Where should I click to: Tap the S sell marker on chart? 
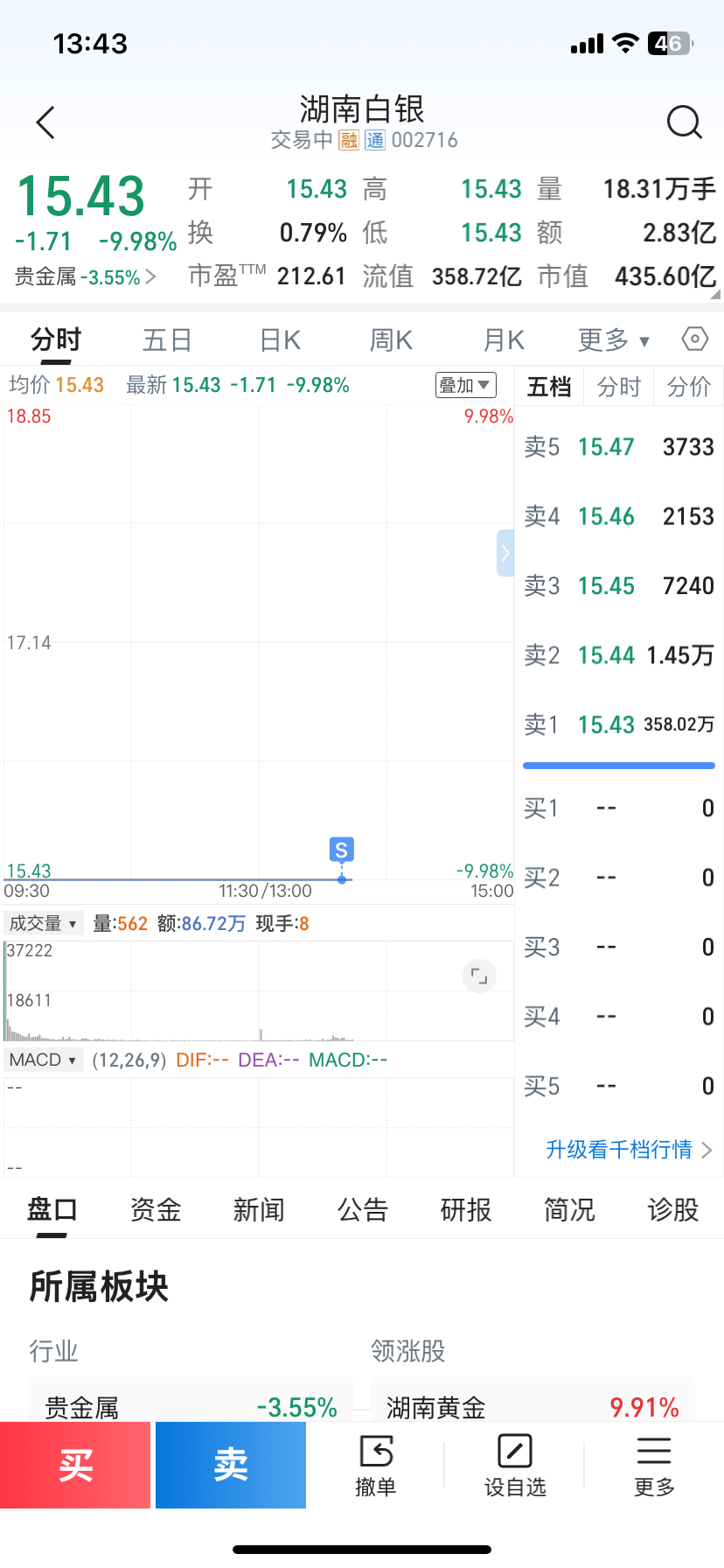342,850
